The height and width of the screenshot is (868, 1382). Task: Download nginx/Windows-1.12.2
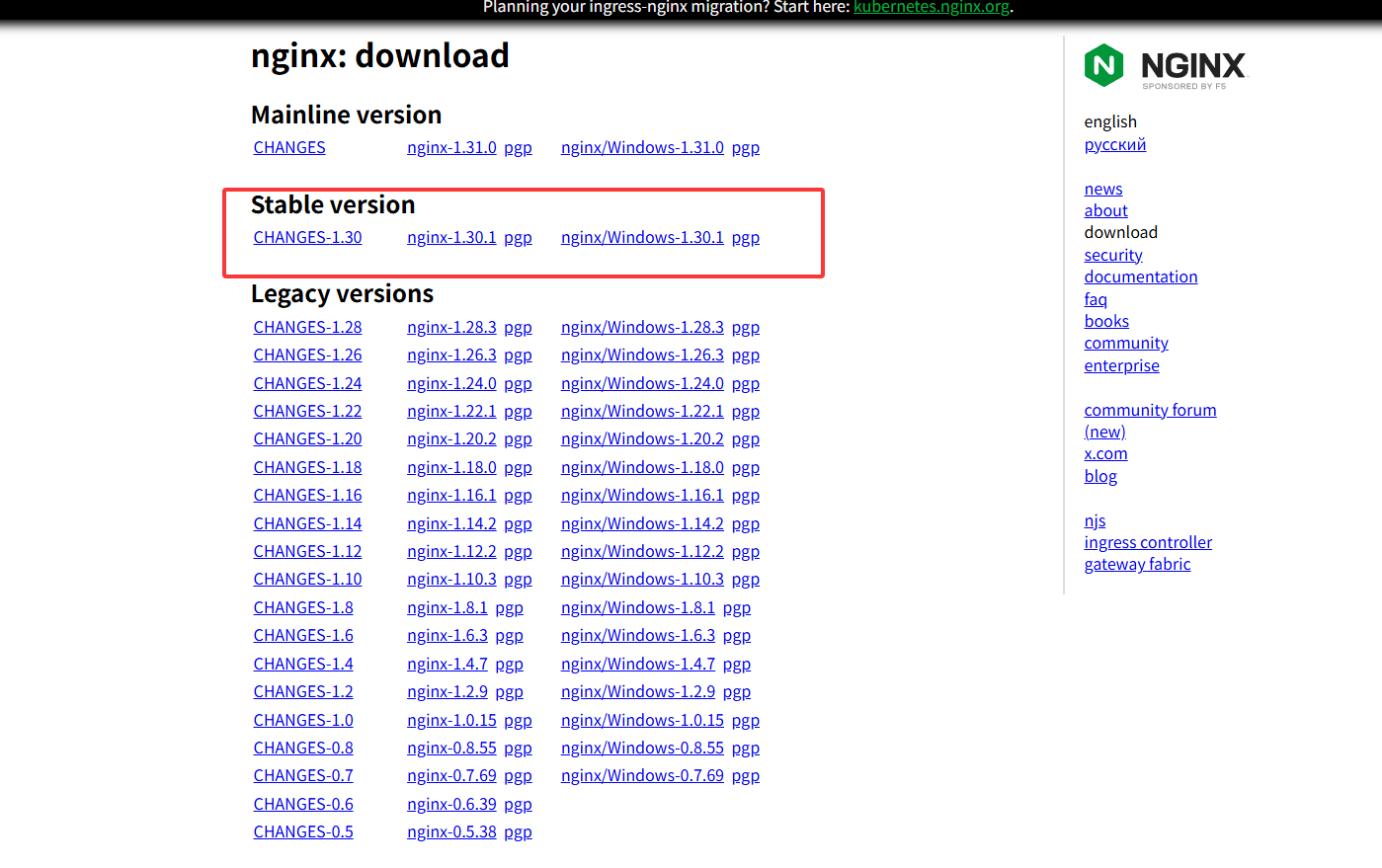coord(642,551)
